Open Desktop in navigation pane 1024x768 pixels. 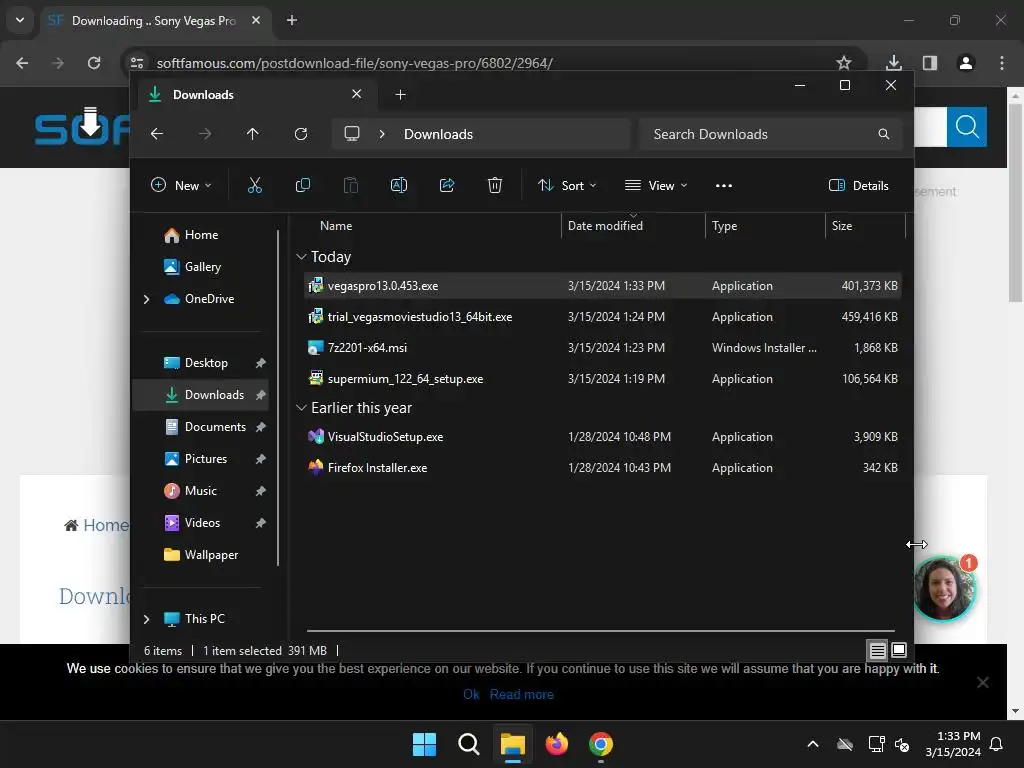tap(200, 362)
